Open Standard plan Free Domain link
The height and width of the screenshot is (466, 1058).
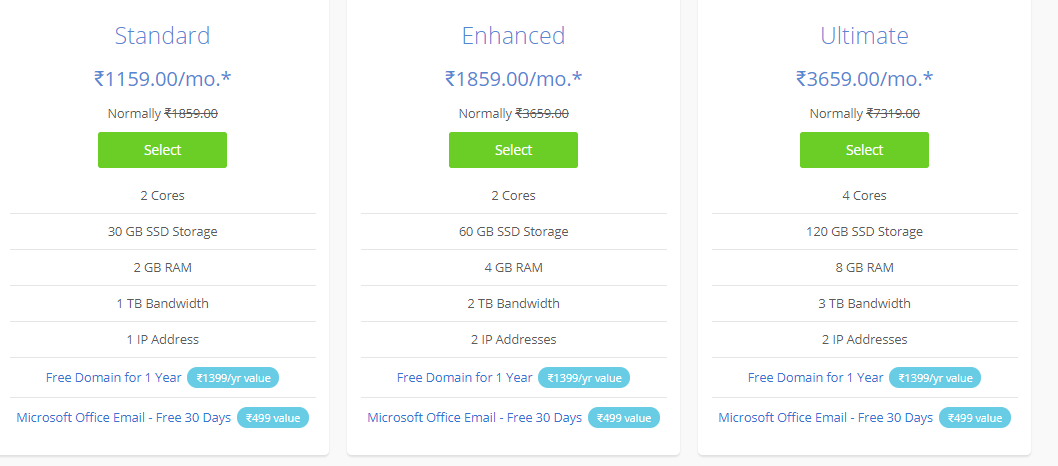[113, 377]
